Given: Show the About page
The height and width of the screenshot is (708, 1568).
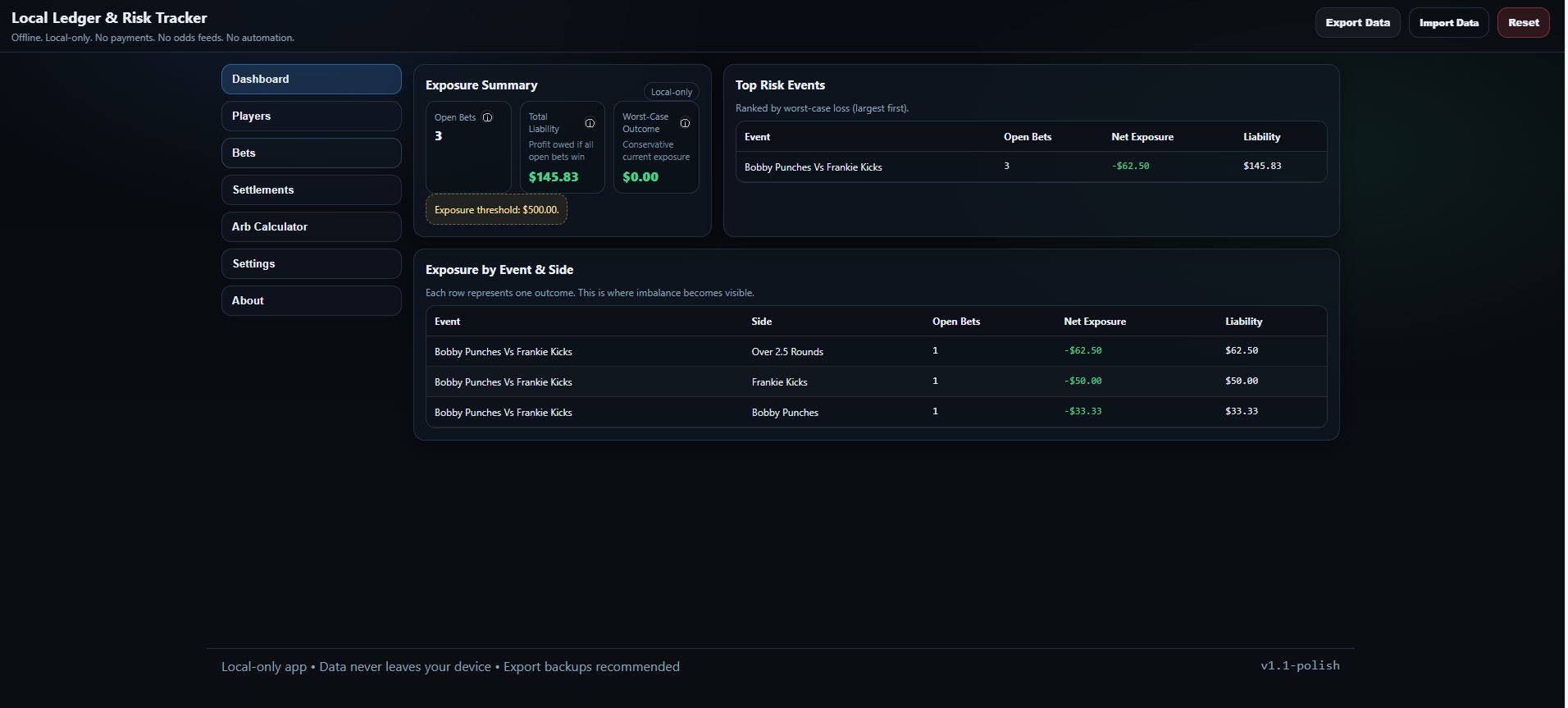Looking at the screenshot, I should pyautogui.click(x=311, y=300).
